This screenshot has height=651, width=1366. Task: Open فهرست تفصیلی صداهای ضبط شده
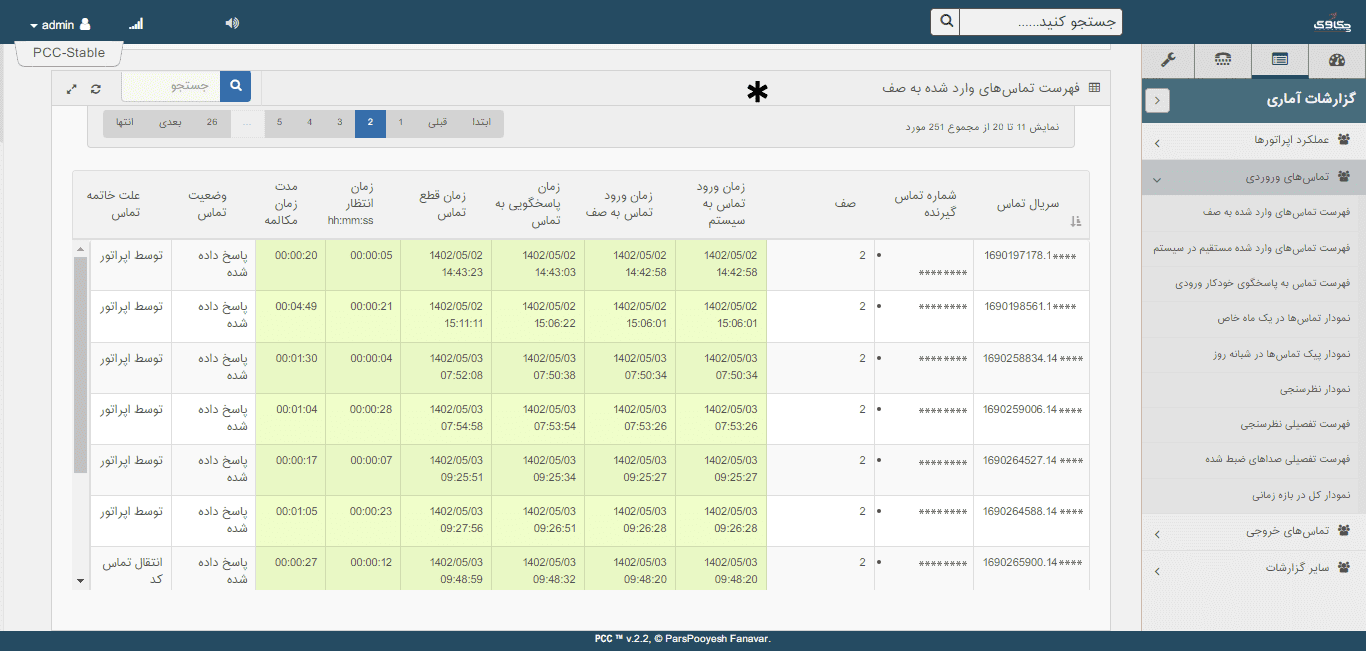pos(1278,460)
